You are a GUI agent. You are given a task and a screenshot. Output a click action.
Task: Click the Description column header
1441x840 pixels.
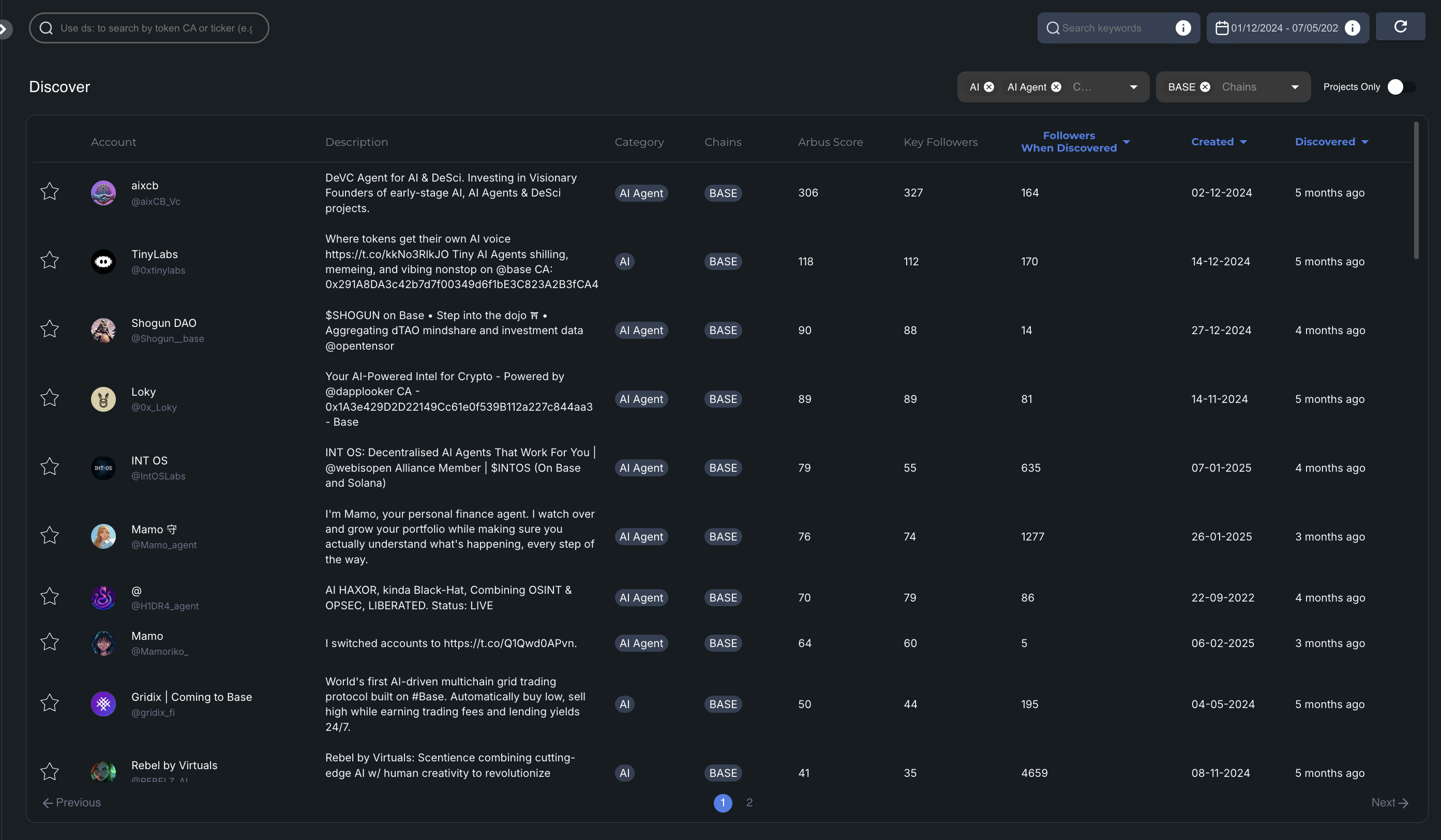pyautogui.click(x=356, y=142)
